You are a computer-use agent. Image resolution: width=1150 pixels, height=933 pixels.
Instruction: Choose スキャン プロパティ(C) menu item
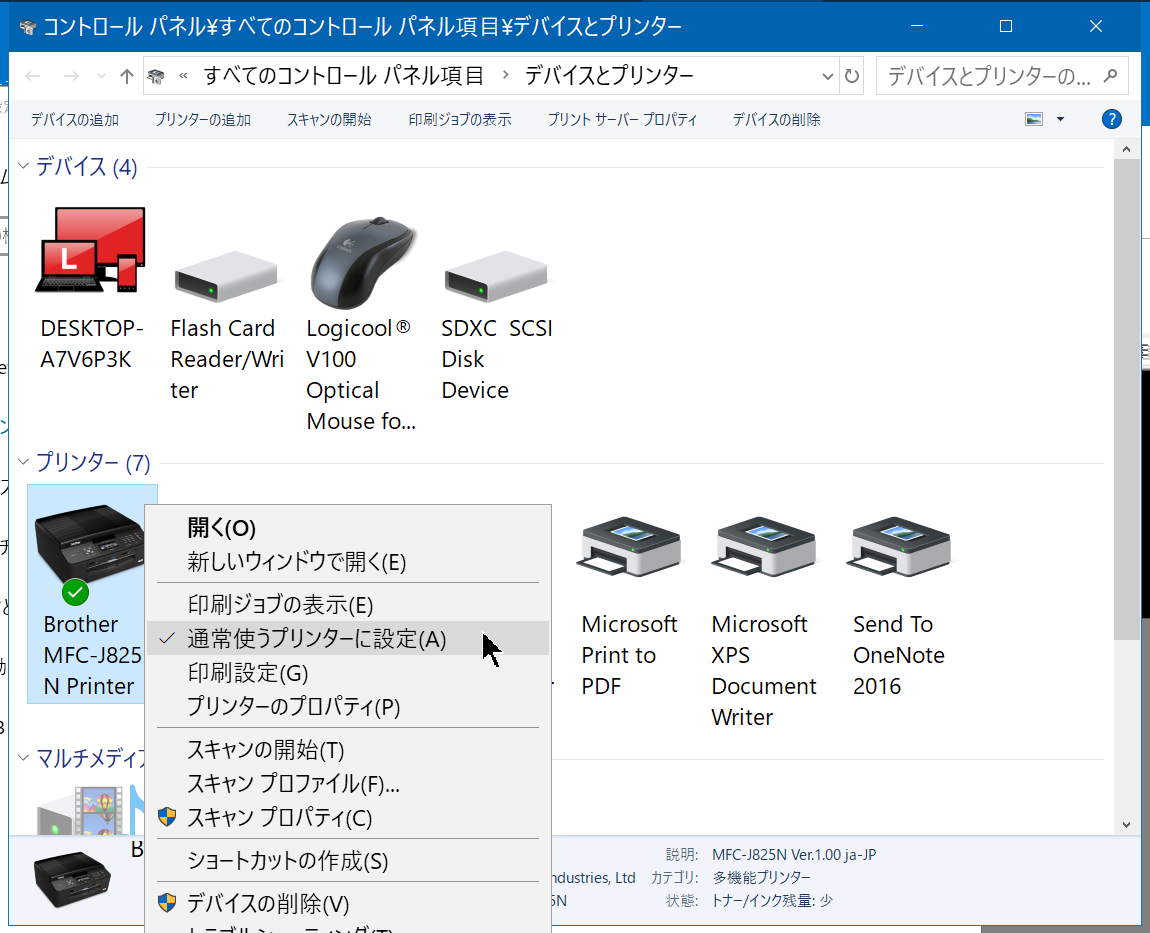click(348, 817)
